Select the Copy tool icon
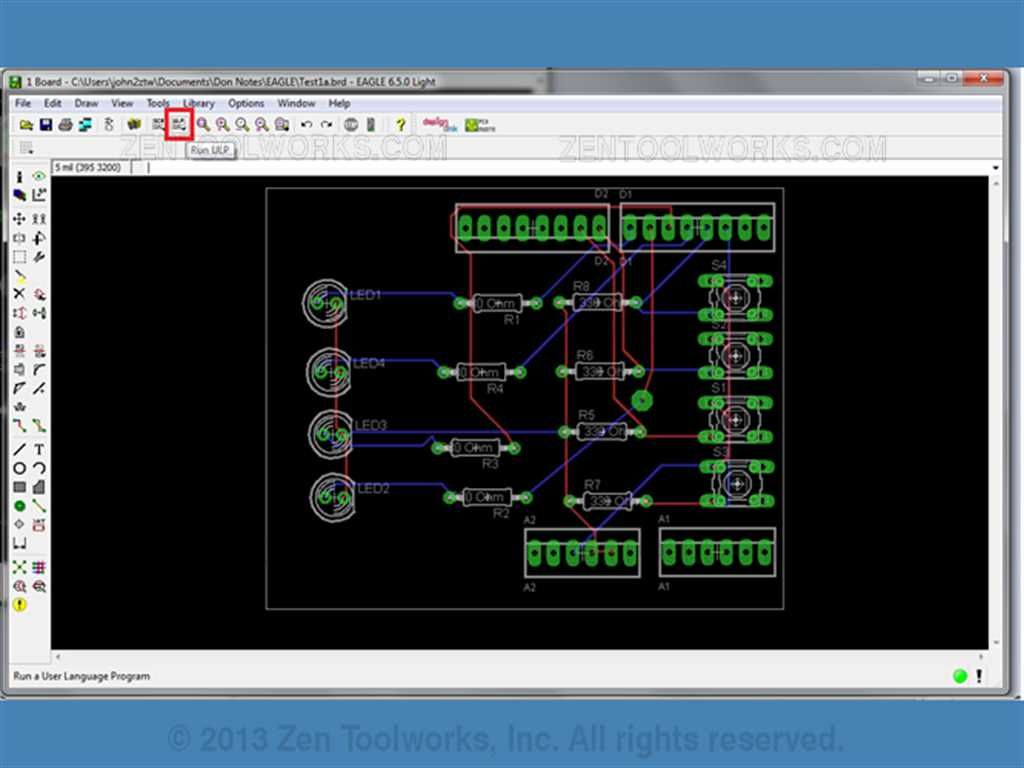This screenshot has width=1024, height=768. pos(39,219)
